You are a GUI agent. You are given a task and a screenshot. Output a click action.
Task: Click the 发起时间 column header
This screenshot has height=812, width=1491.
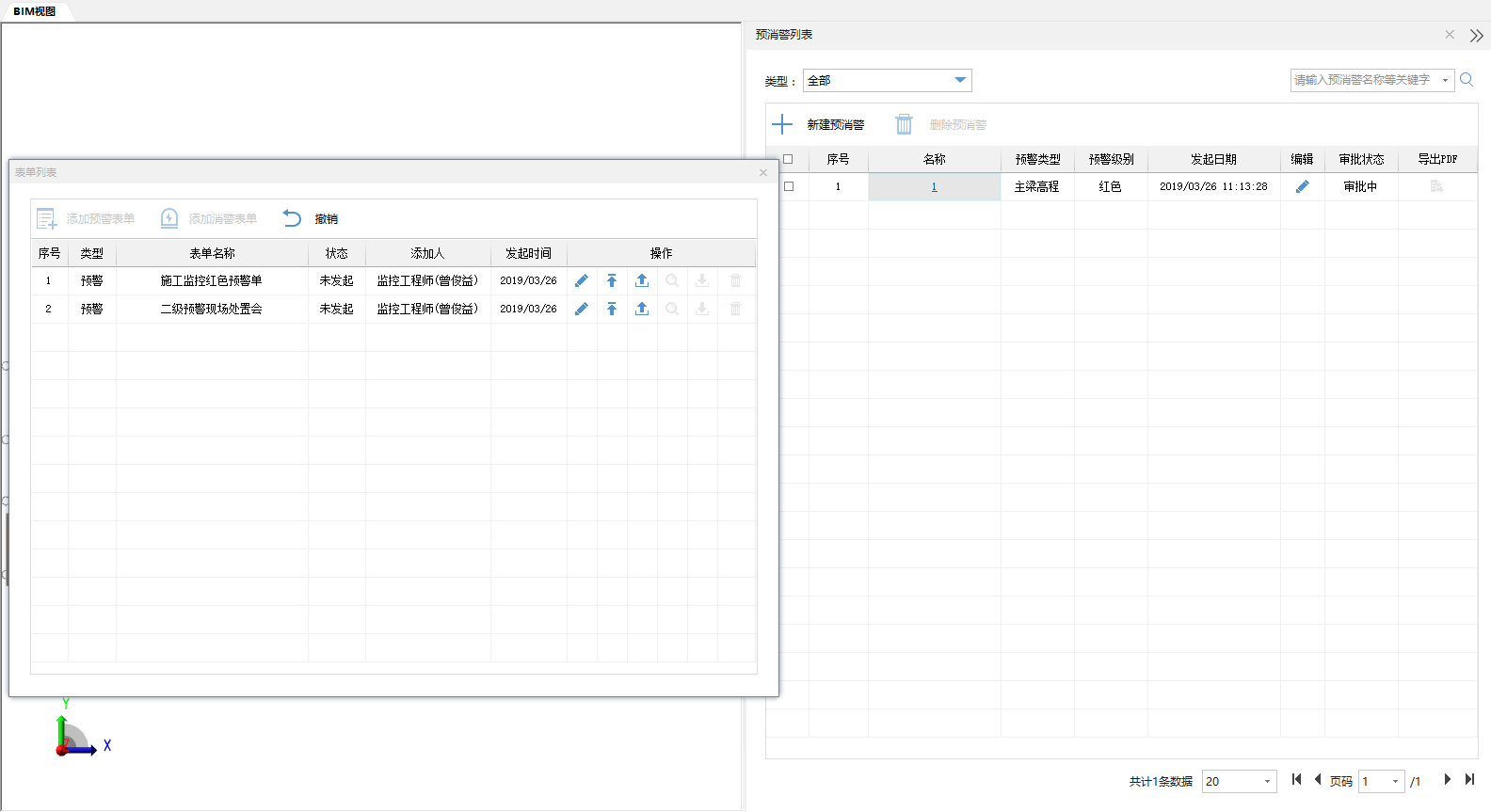click(x=528, y=253)
